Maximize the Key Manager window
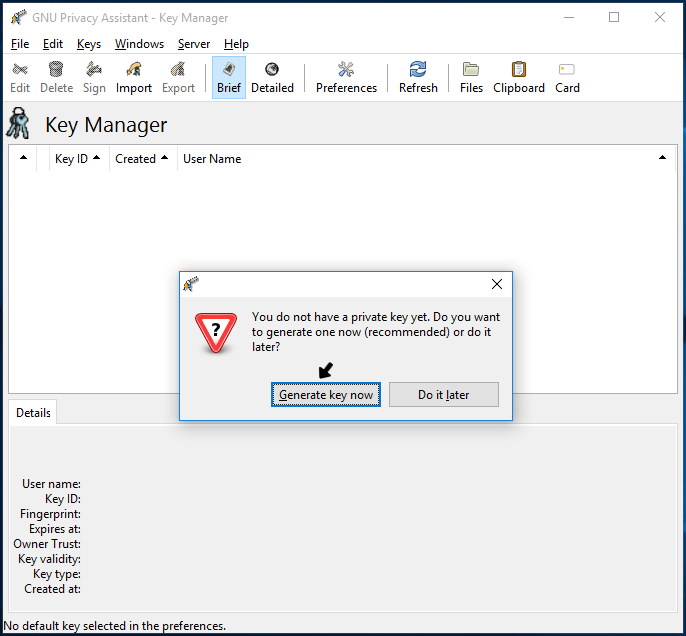686x636 pixels. pos(614,17)
